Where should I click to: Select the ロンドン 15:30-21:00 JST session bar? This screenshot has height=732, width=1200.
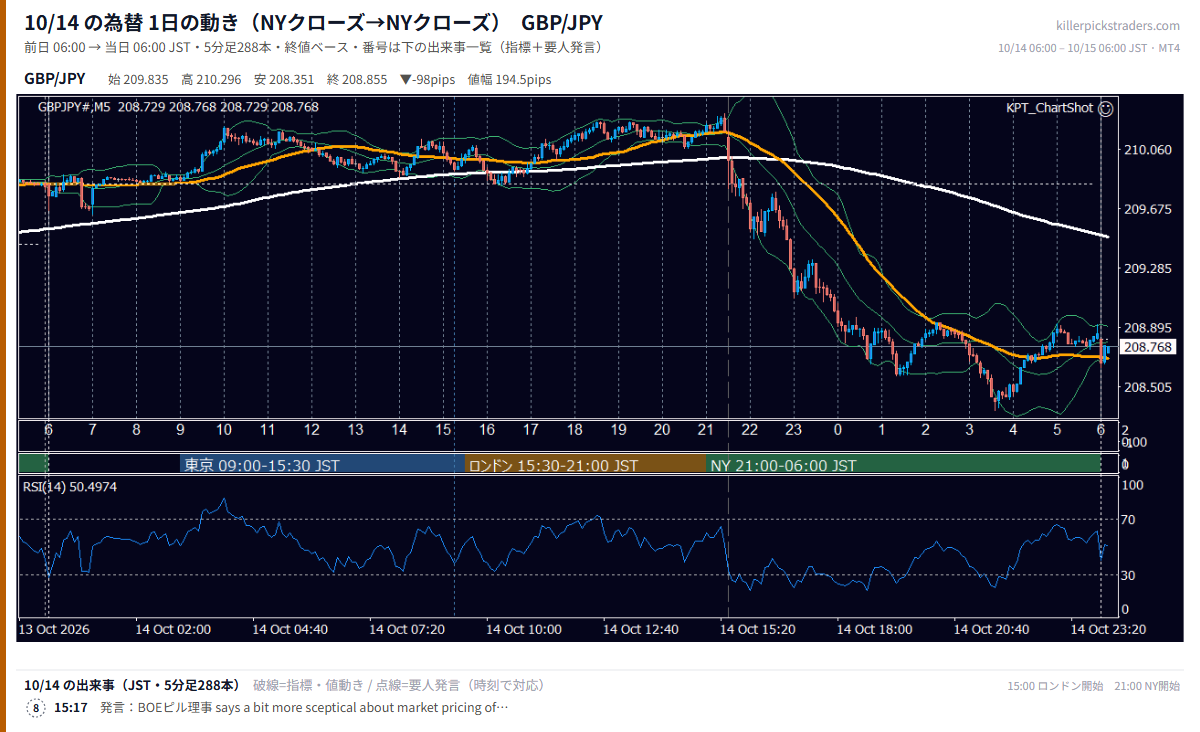[x=586, y=465]
